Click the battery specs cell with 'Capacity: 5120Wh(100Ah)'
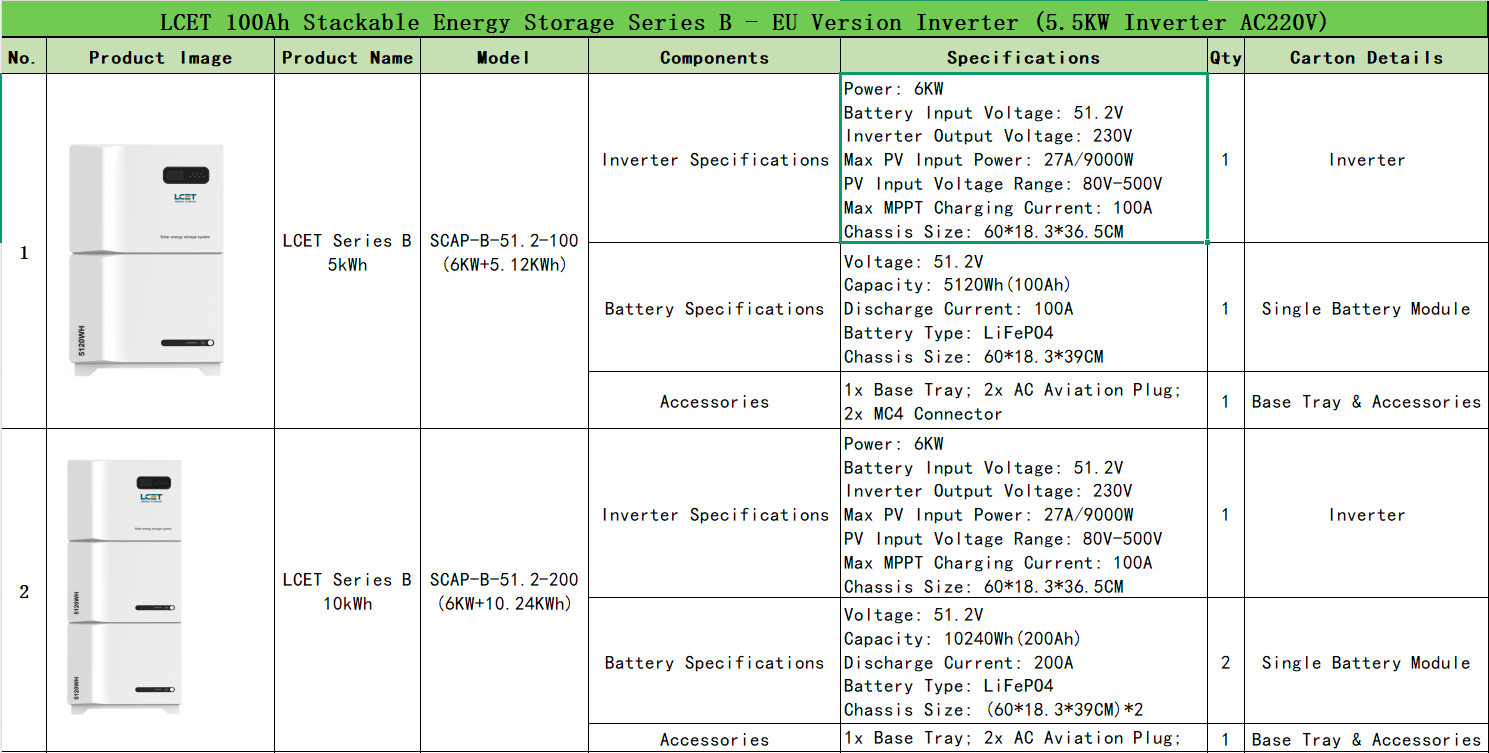Screen dimensions: 1489x753 click(1023, 308)
